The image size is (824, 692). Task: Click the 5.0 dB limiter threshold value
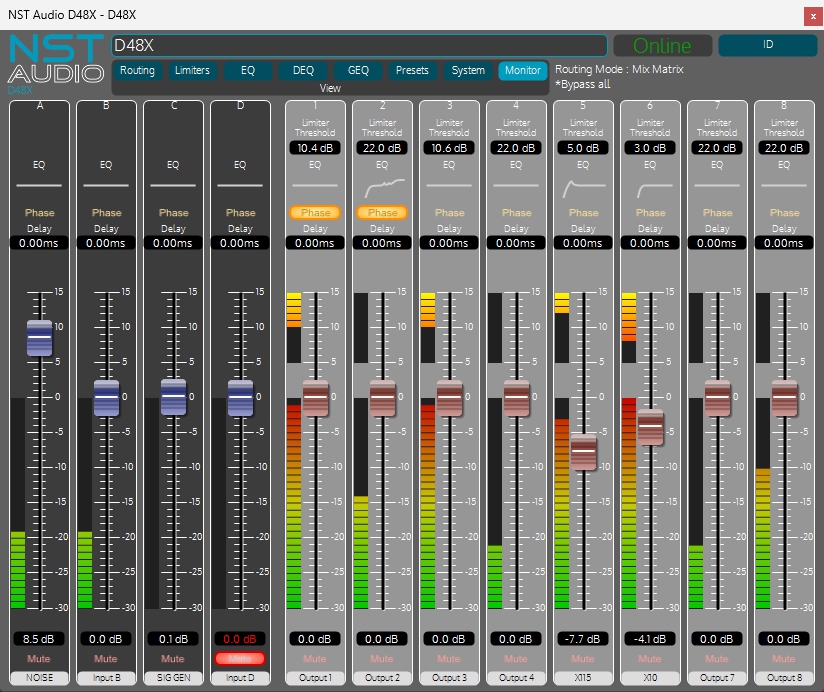(583, 148)
